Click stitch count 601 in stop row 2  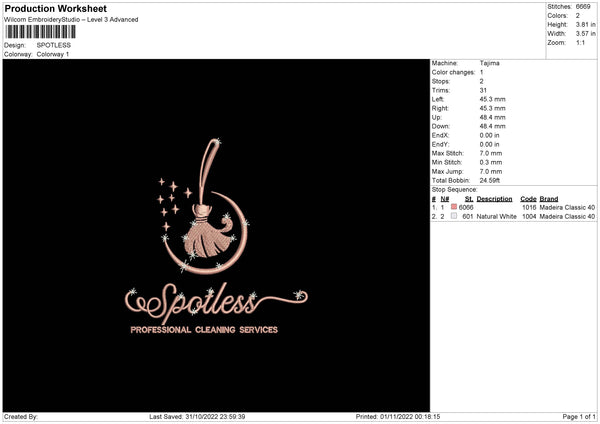pyautogui.click(x=468, y=217)
